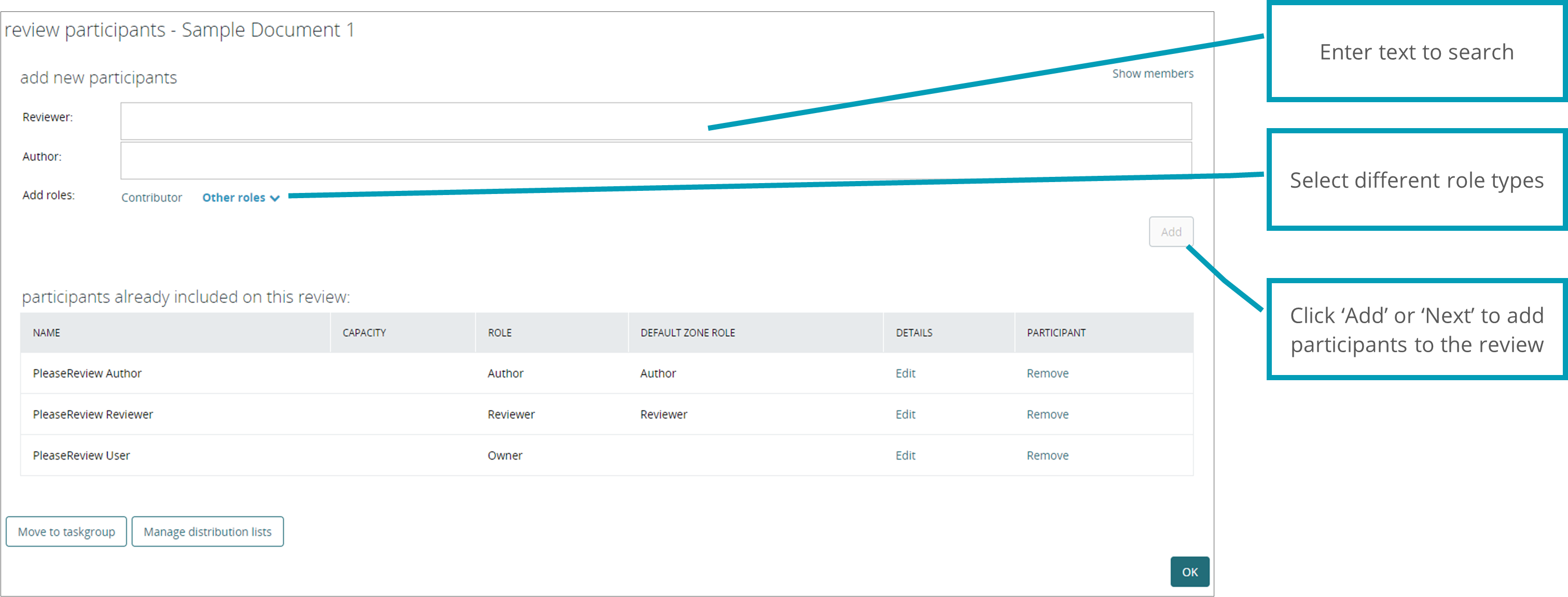The width and height of the screenshot is (1568, 597).
Task: Click the Add button
Action: click(1171, 232)
